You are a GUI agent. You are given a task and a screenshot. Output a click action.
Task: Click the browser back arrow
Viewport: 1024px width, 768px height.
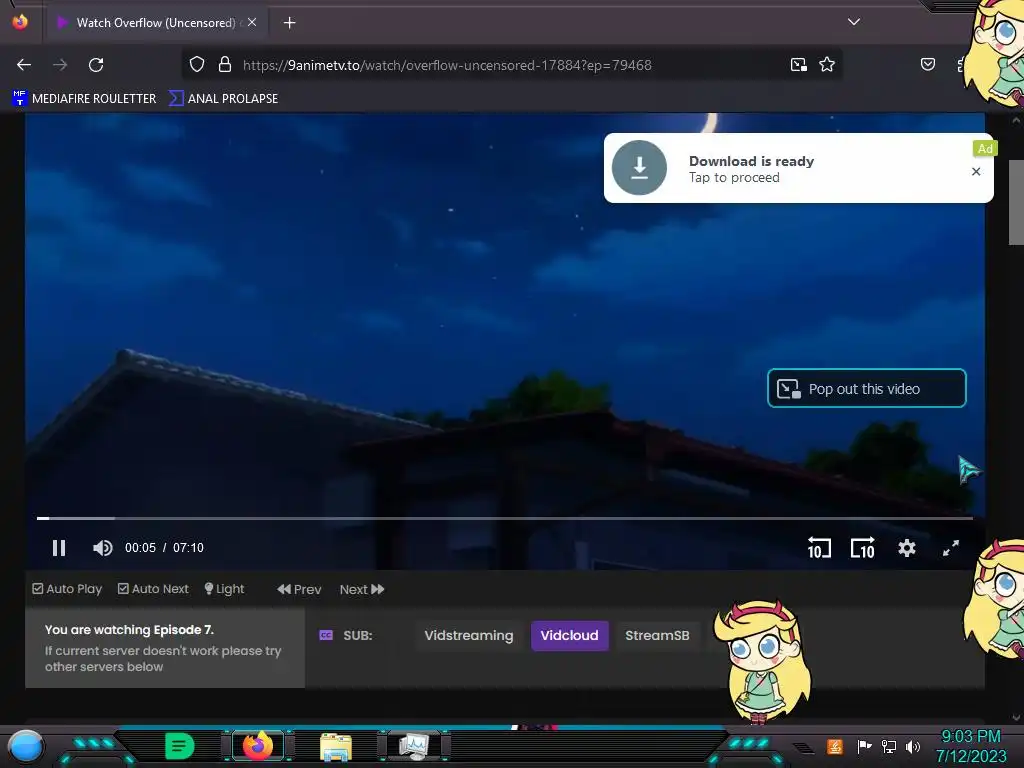point(24,65)
